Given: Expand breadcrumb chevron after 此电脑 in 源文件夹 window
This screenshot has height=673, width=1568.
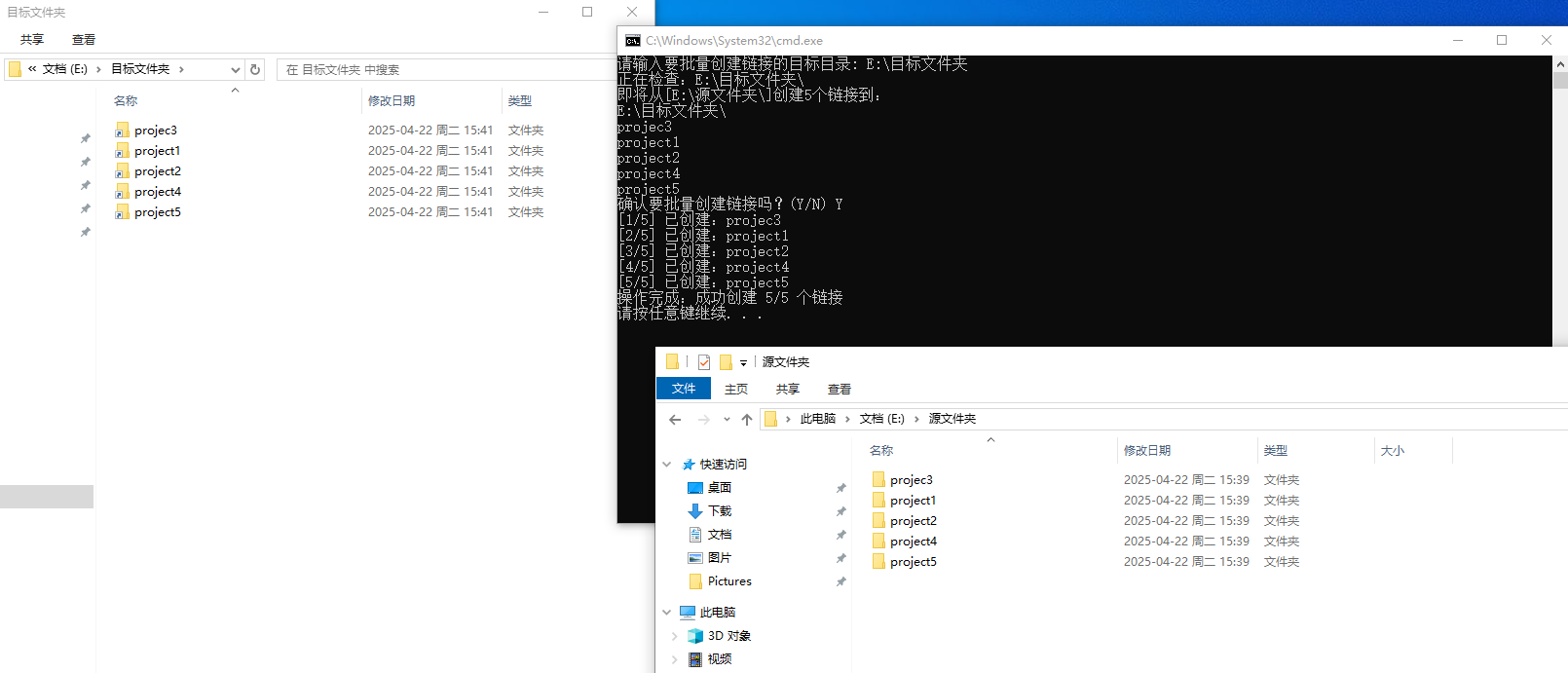Looking at the screenshot, I should point(847,419).
